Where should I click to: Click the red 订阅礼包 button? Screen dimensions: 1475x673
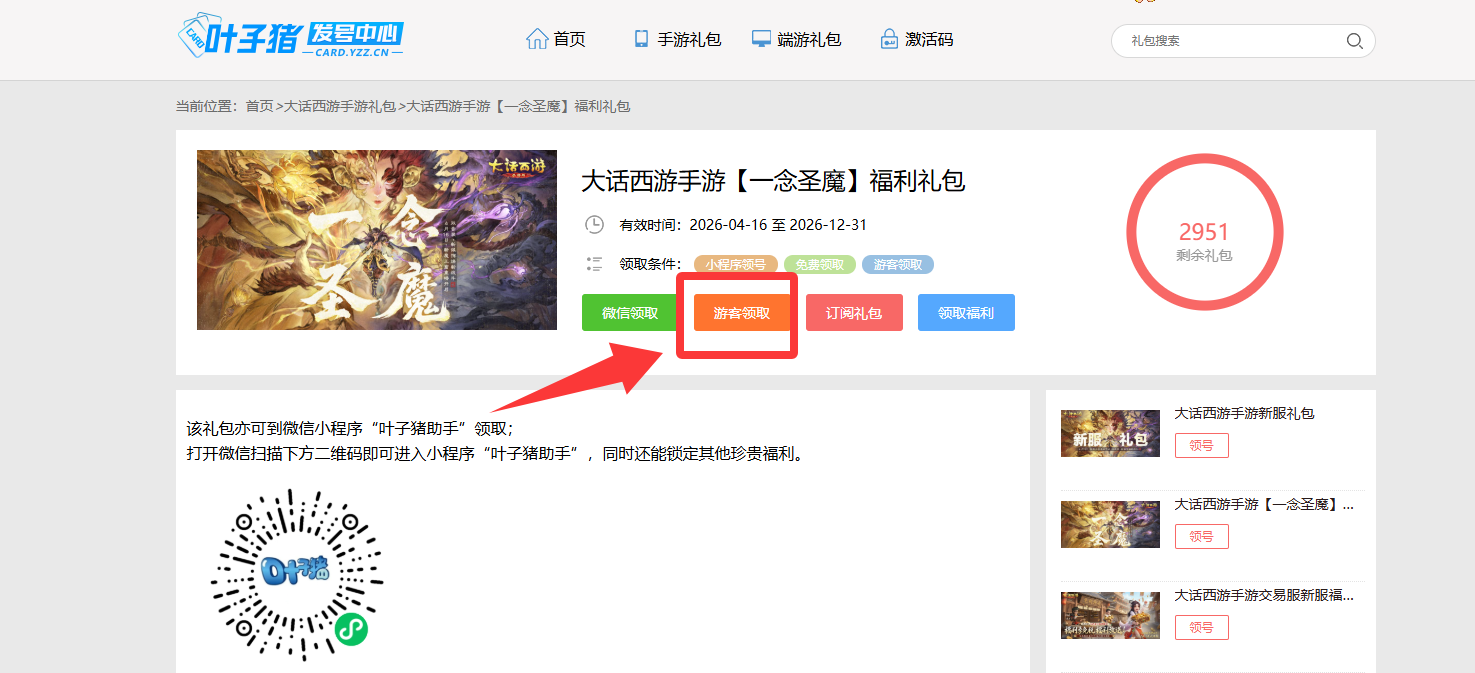point(854,313)
